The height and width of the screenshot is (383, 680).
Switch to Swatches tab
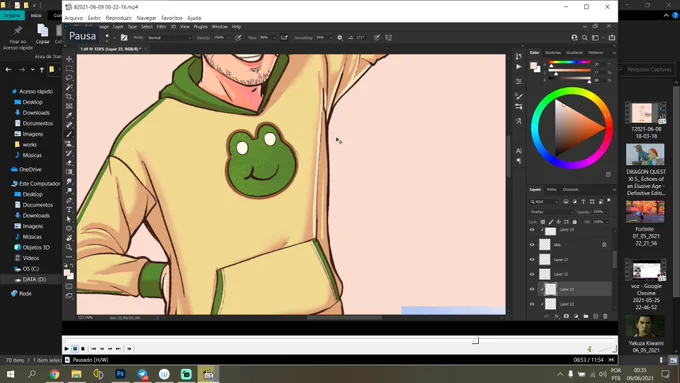pyautogui.click(x=553, y=52)
